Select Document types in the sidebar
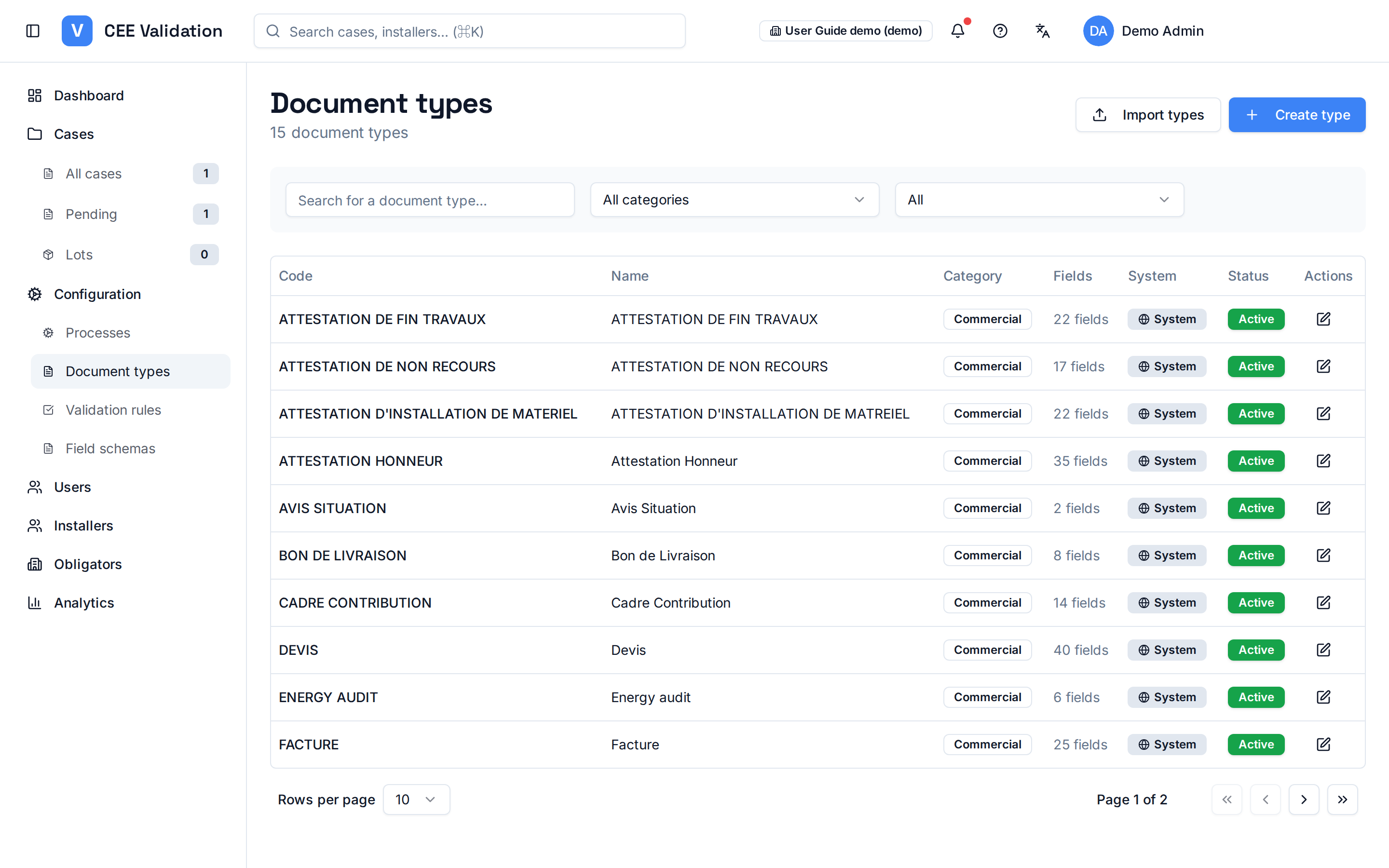The width and height of the screenshot is (1389, 868). coord(130,371)
